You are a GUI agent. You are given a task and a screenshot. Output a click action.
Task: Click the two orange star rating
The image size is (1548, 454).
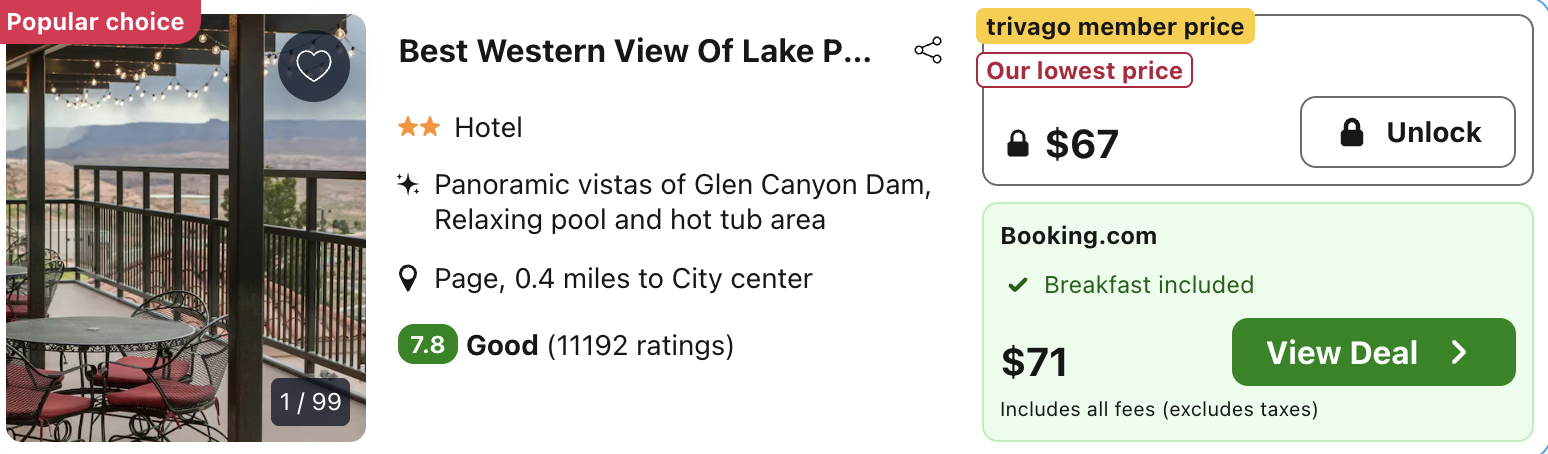(419, 128)
